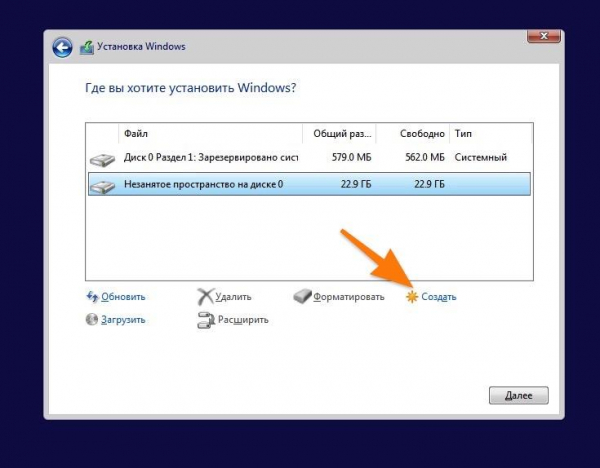
Task: Click the Расширить partition icon
Action: tap(206, 320)
